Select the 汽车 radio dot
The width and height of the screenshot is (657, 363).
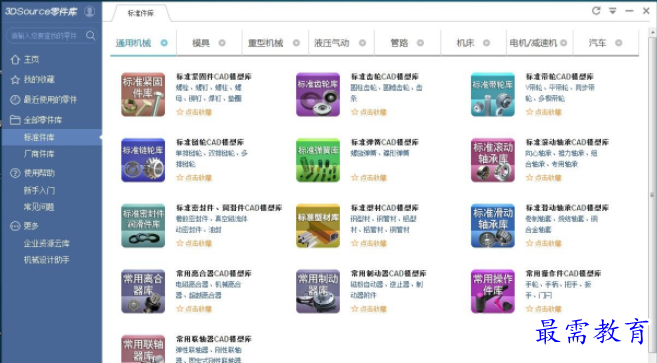618,43
